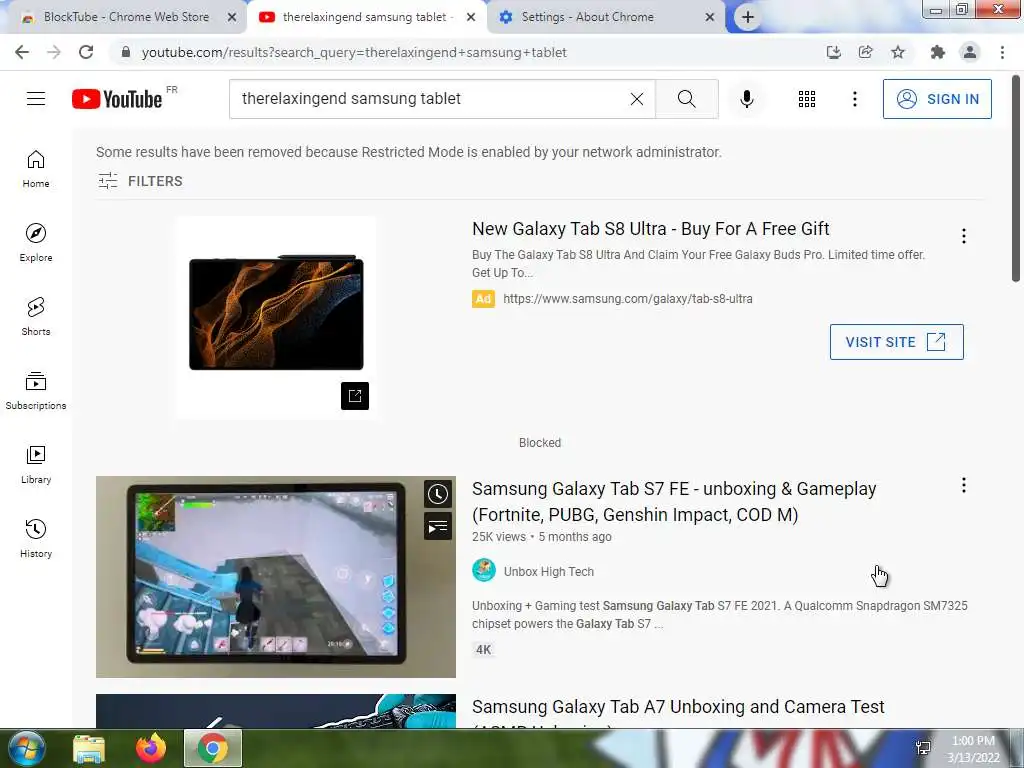The image size is (1024, 768).
Task: Bookmark this page star icon
Action: (x=898, y=52)
